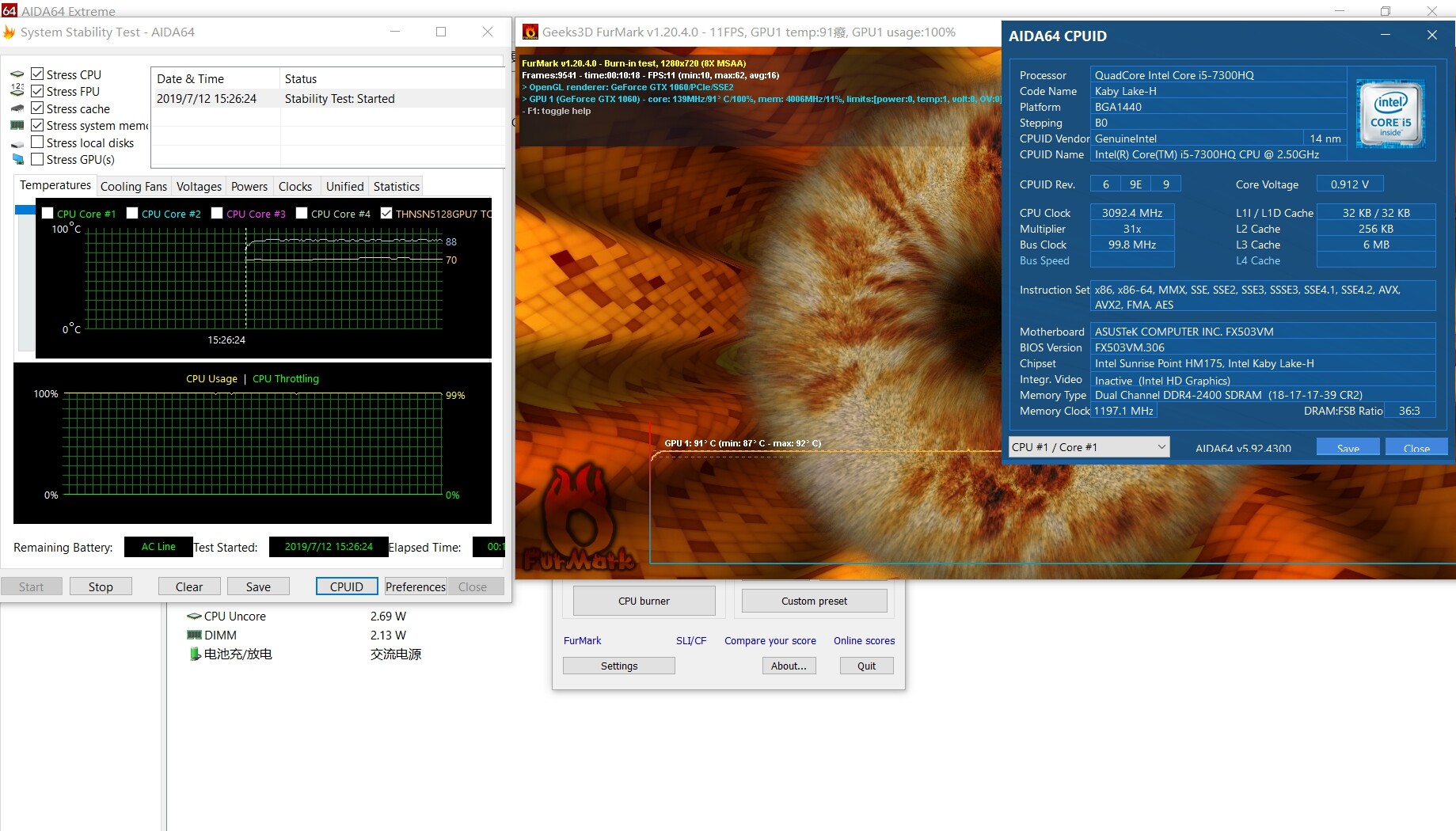Click the DIMM 2.13 W value
The height and width of the screenshot is (831, 1456).
click(x=388, y=635)
